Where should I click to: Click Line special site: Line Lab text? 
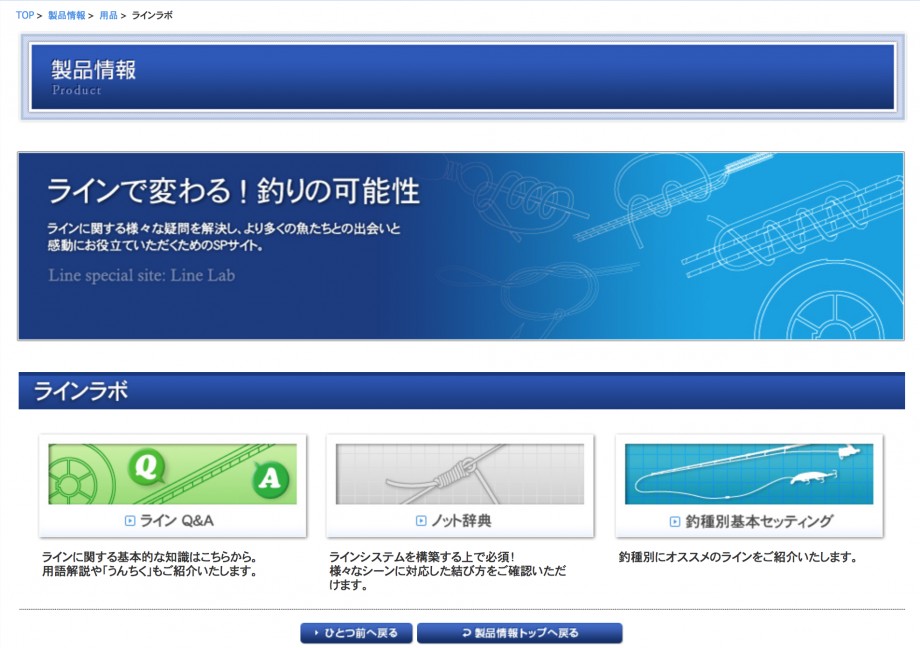141,275
